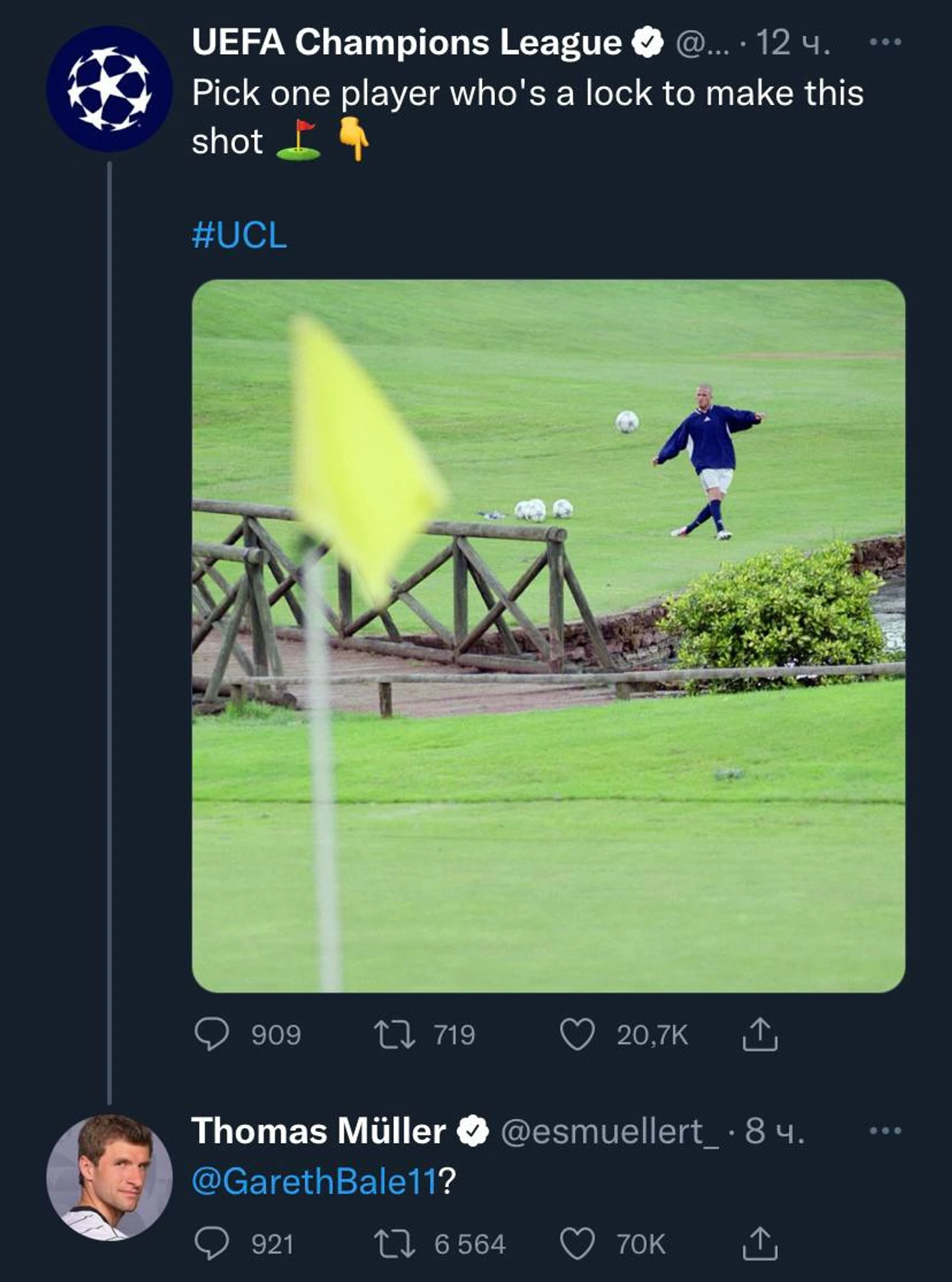Image resolution: width=952 pixels, height=1282 pixels.
Task: Open the UEFA Champions League profile picture
Action: (x=110, y=89)
